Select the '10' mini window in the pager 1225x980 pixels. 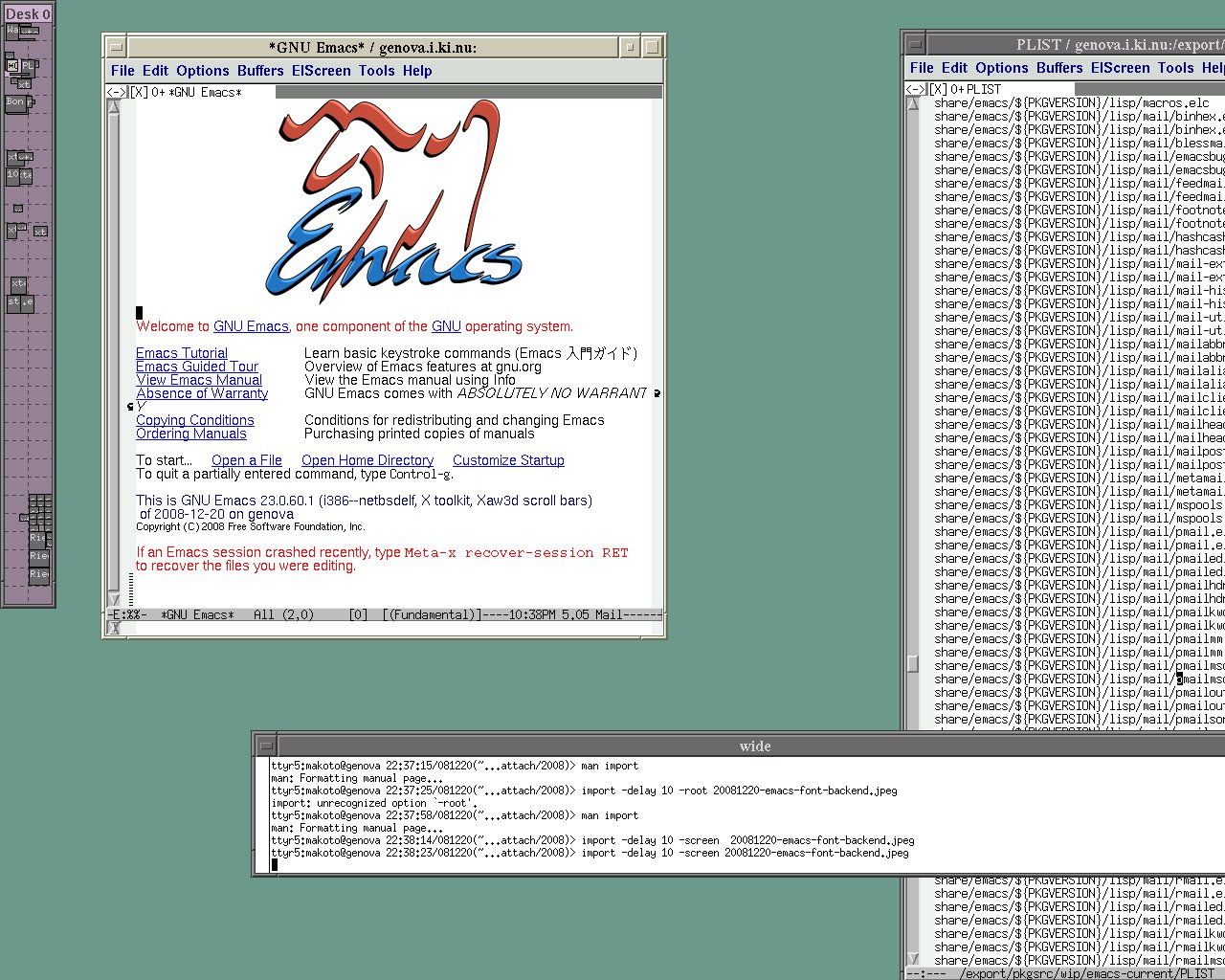pyautogui.click(x=12, y=175)
